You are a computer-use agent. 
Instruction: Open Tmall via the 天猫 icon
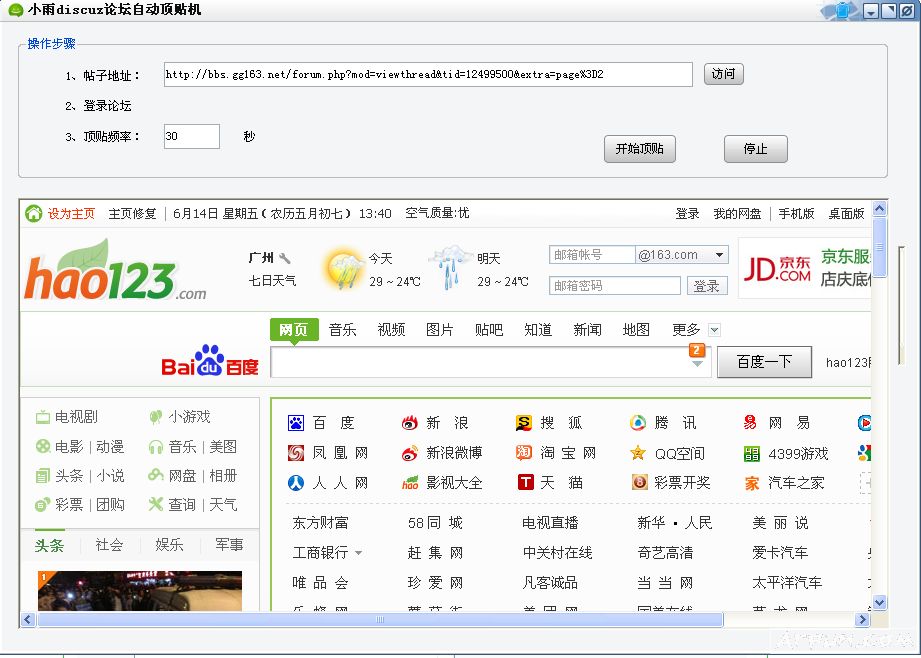click(524, 482)
